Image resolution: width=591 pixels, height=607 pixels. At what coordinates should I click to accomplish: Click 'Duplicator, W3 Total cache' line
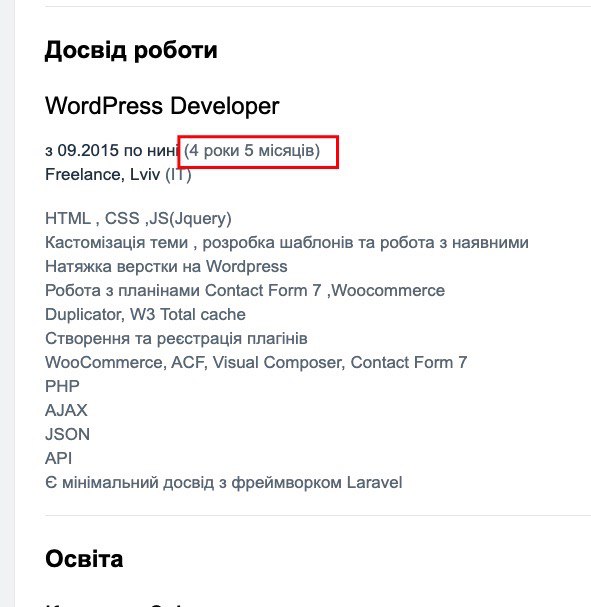tap(145, 314)
